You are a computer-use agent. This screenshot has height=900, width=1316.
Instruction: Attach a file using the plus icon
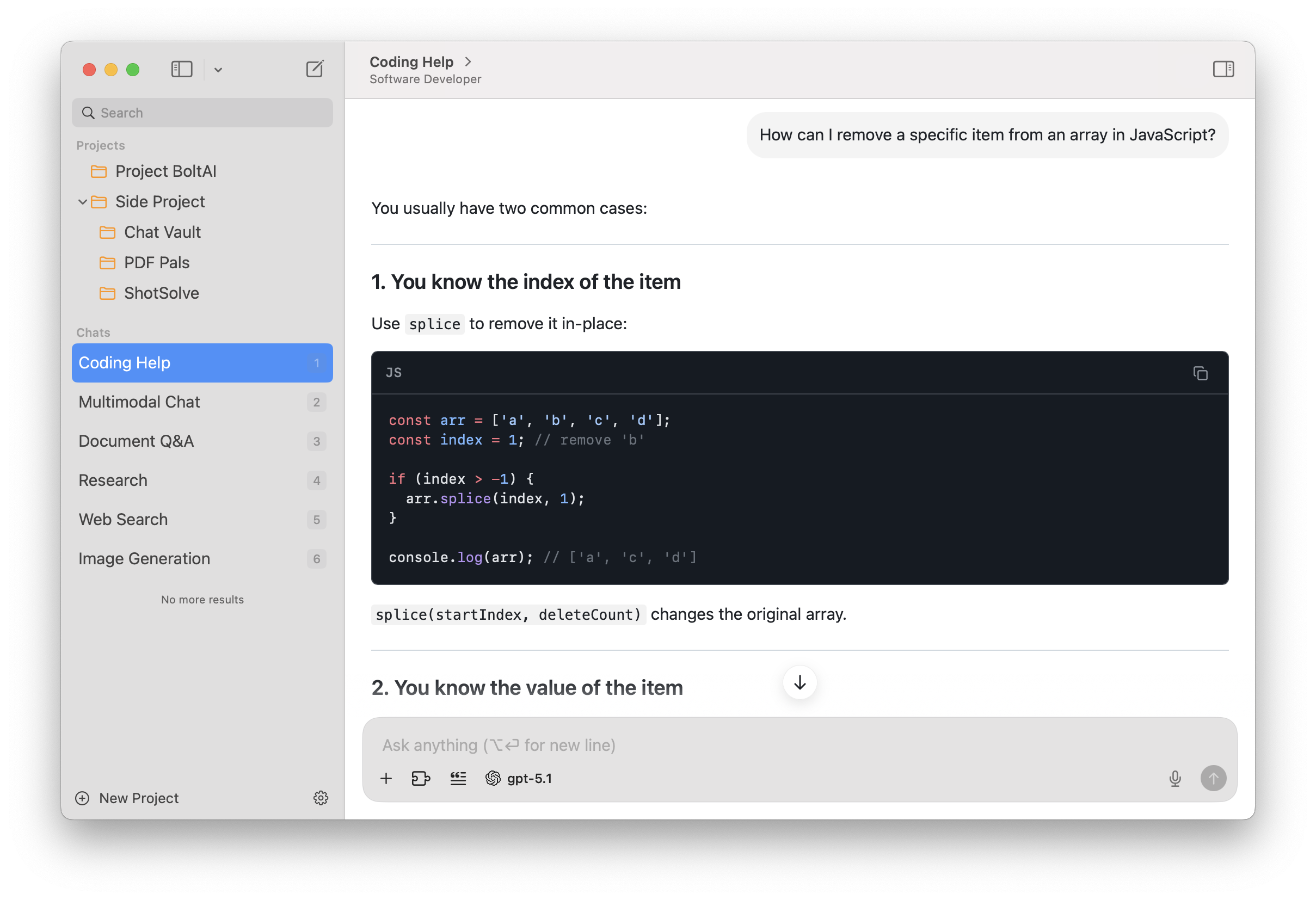point(386,778)
